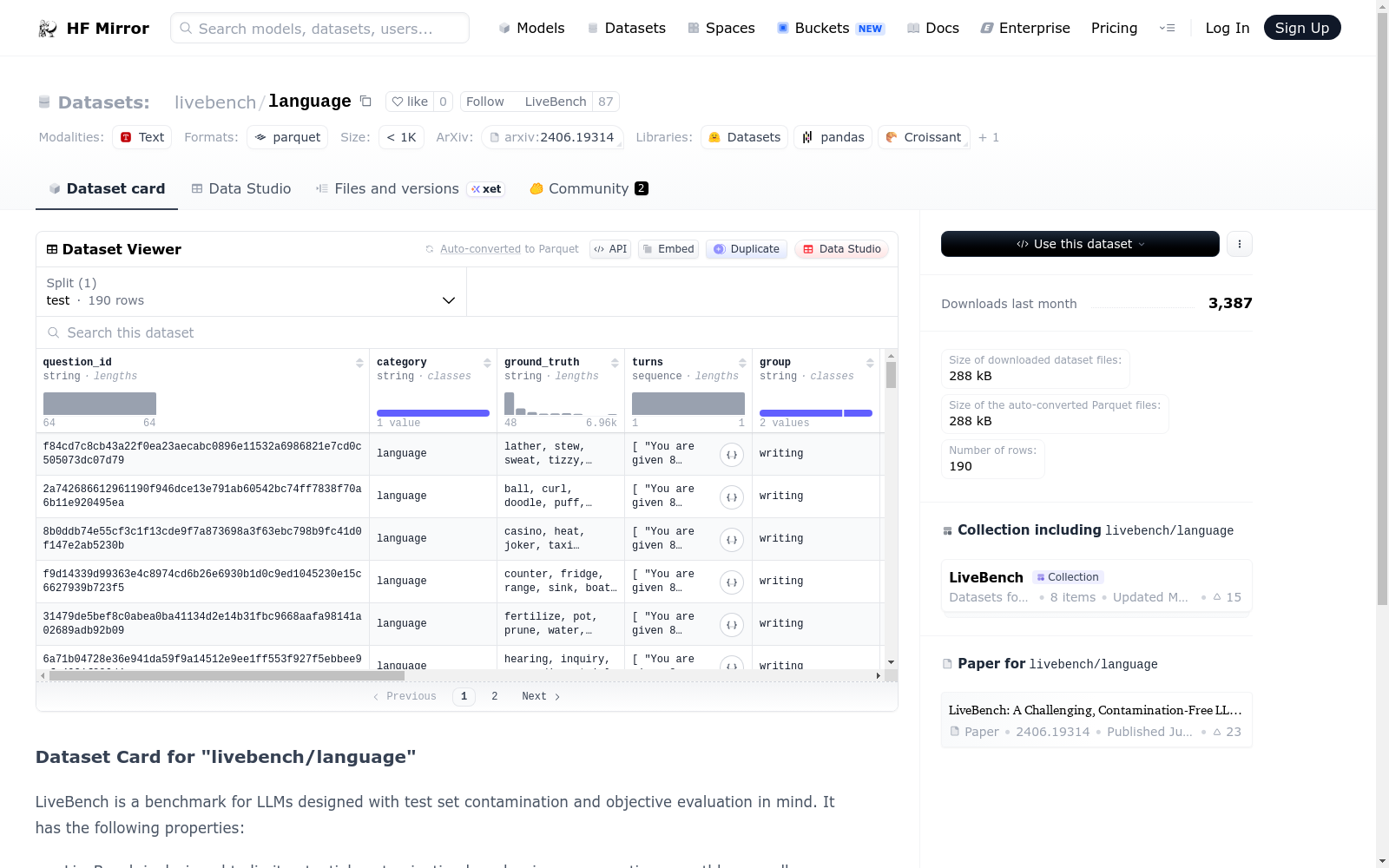Click the Log In link
Image resolution: width=1389 pixels, height=868 pixels.
(1228, 28)
